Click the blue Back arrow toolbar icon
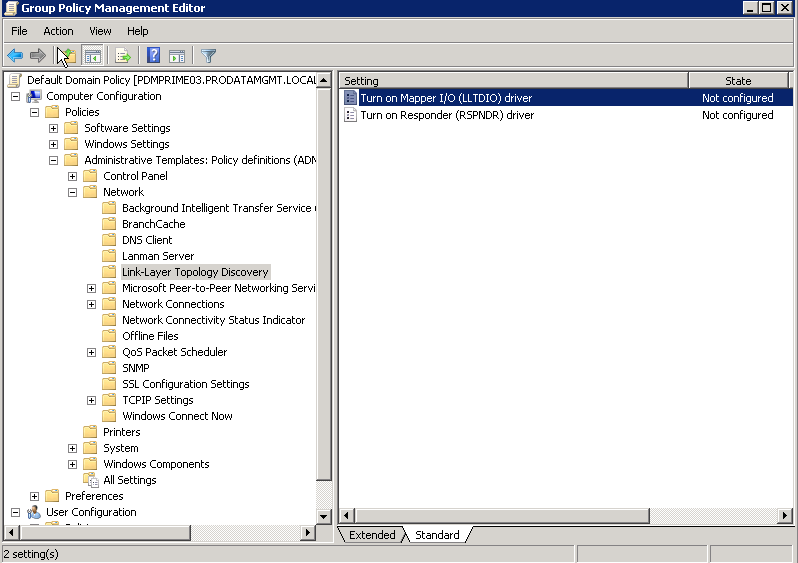Image resolution: width=798 pixels, height=563 pixels. coord(15,56)
